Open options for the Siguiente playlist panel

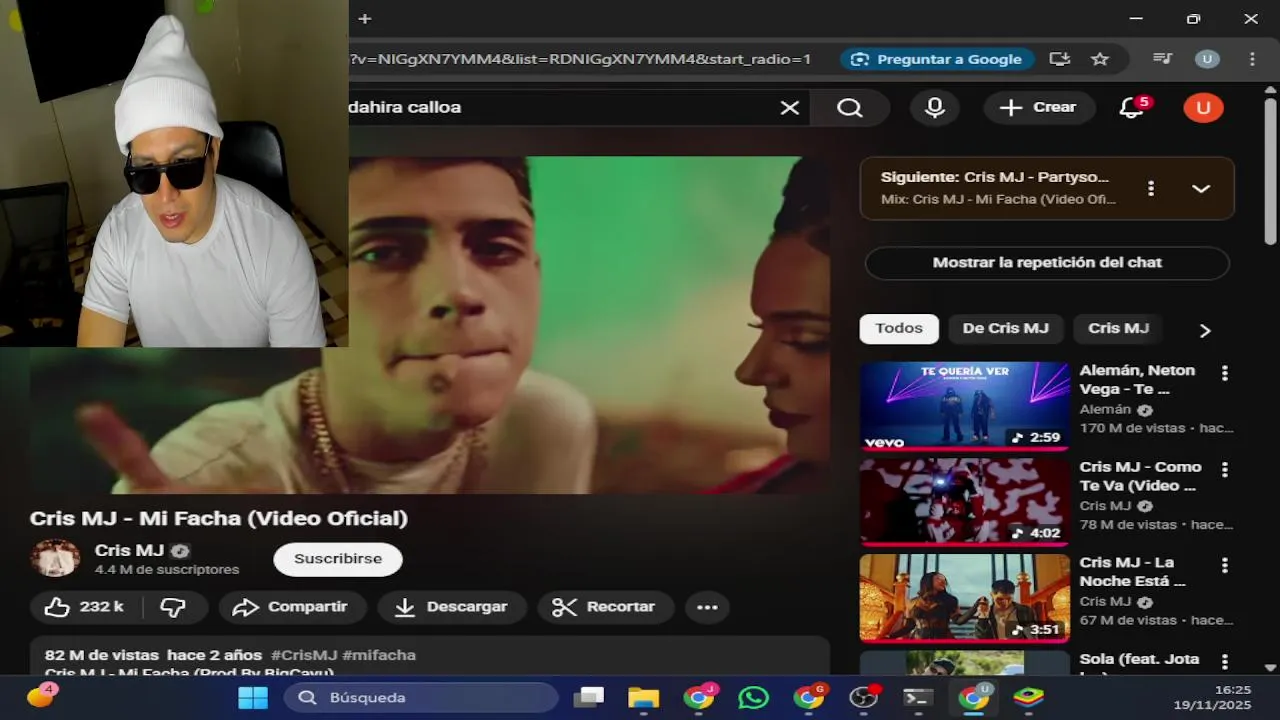(1151, 188)
